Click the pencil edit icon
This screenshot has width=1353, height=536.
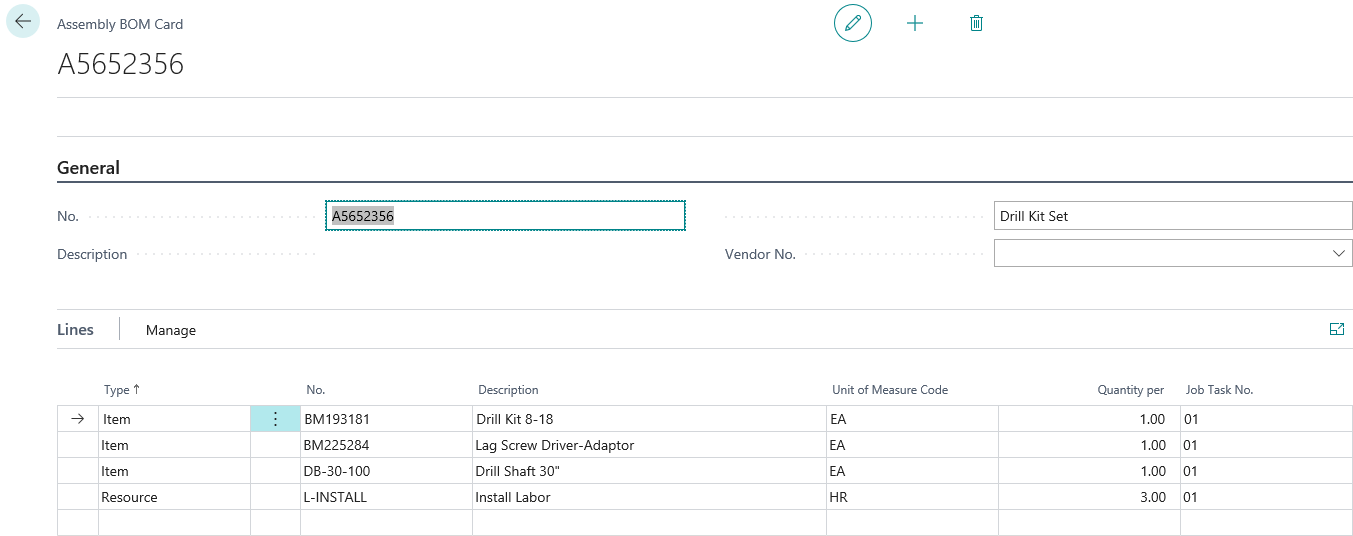pyautogui.click(x=852, y=23)
